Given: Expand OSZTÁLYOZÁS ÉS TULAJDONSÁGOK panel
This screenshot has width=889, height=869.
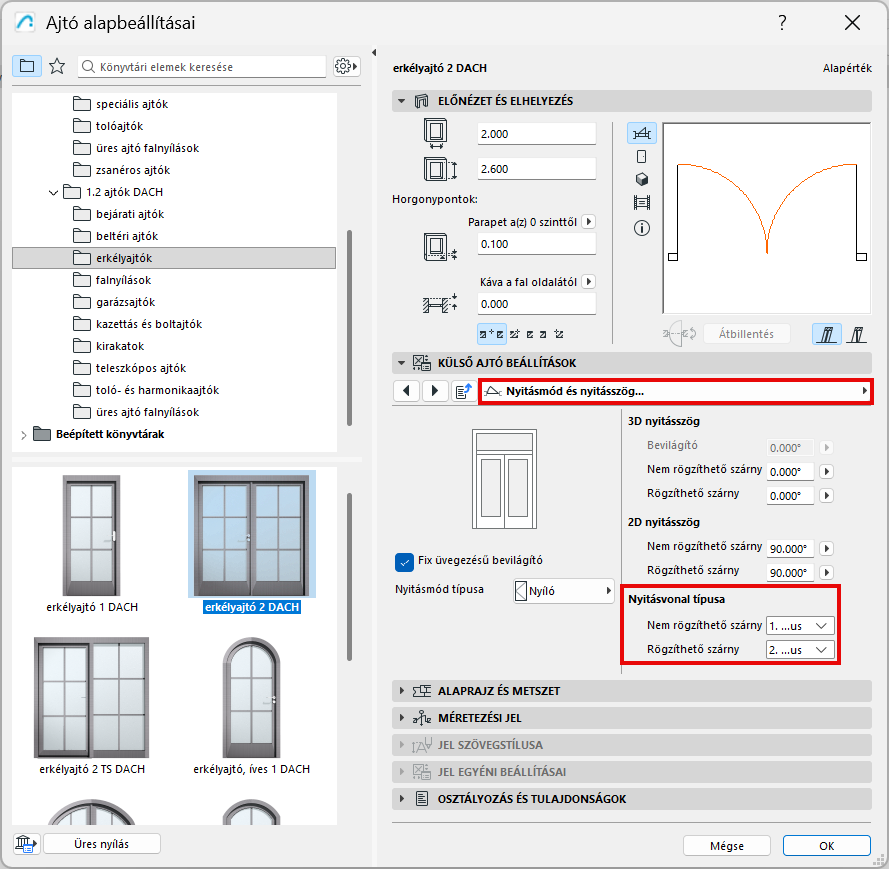Looking at the screenshot, I should 401,798.
